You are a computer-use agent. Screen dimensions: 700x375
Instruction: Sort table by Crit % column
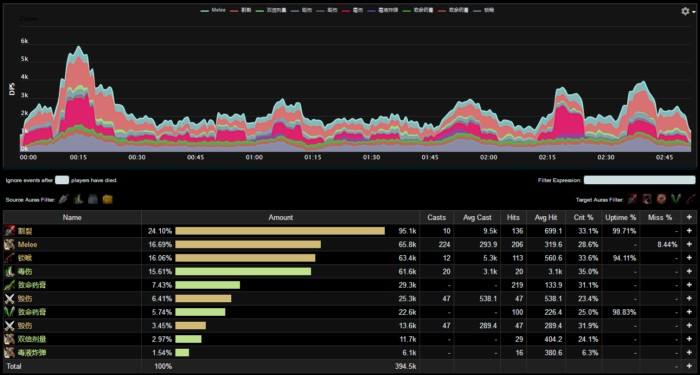pos(583,217)
